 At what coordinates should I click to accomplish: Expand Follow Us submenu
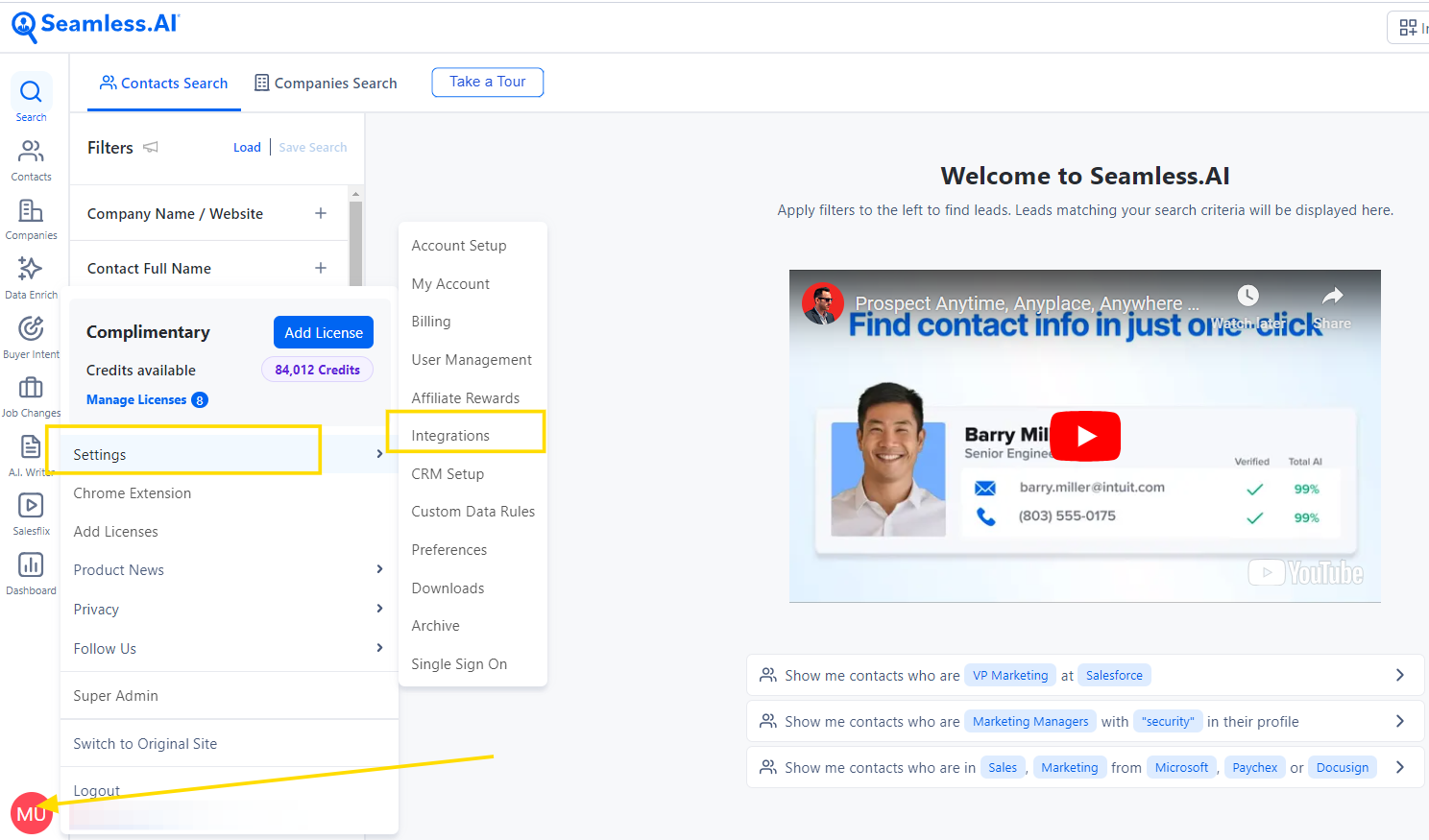point(380,648)
